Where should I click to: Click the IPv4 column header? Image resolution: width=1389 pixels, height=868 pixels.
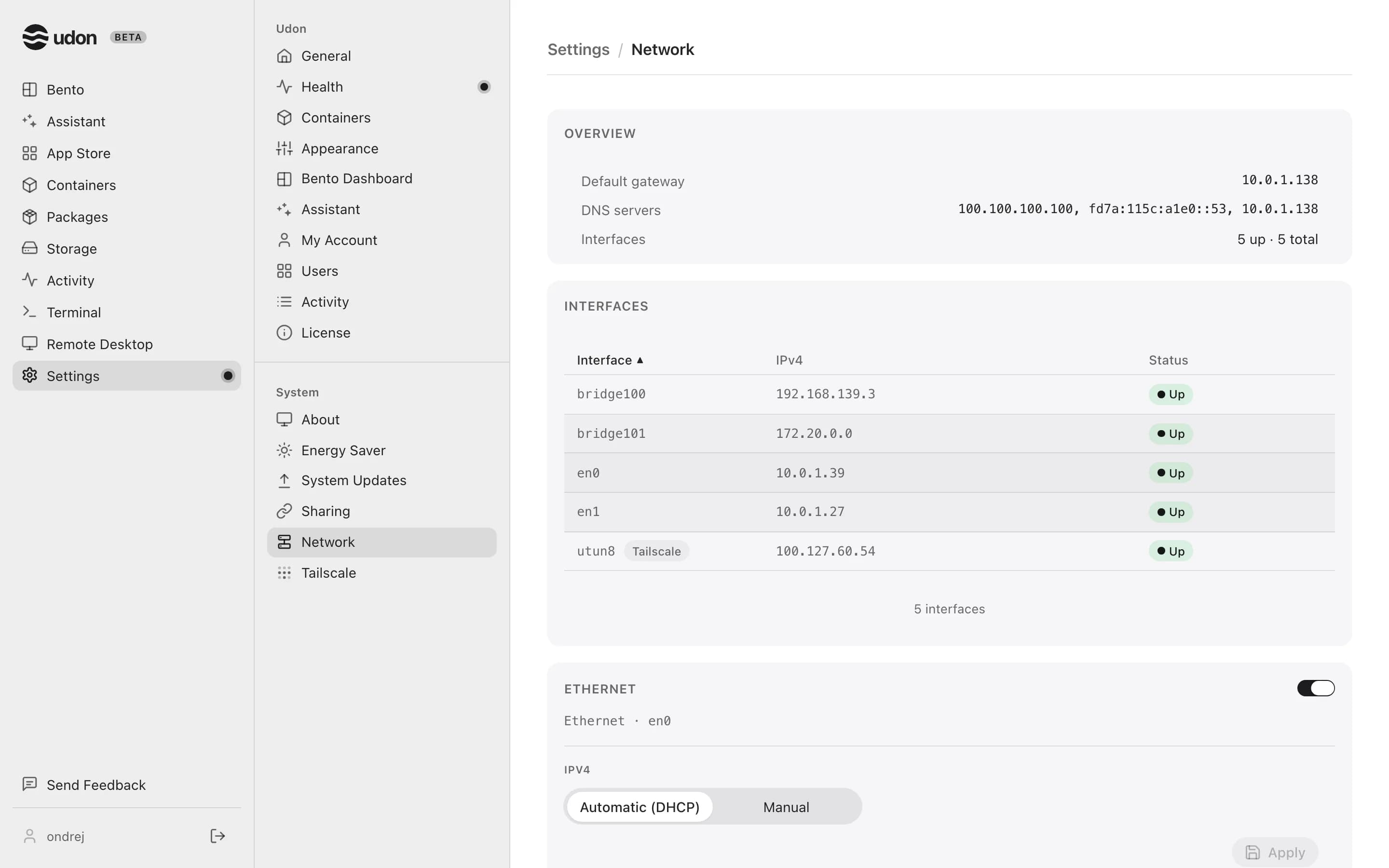click(789, 360)
